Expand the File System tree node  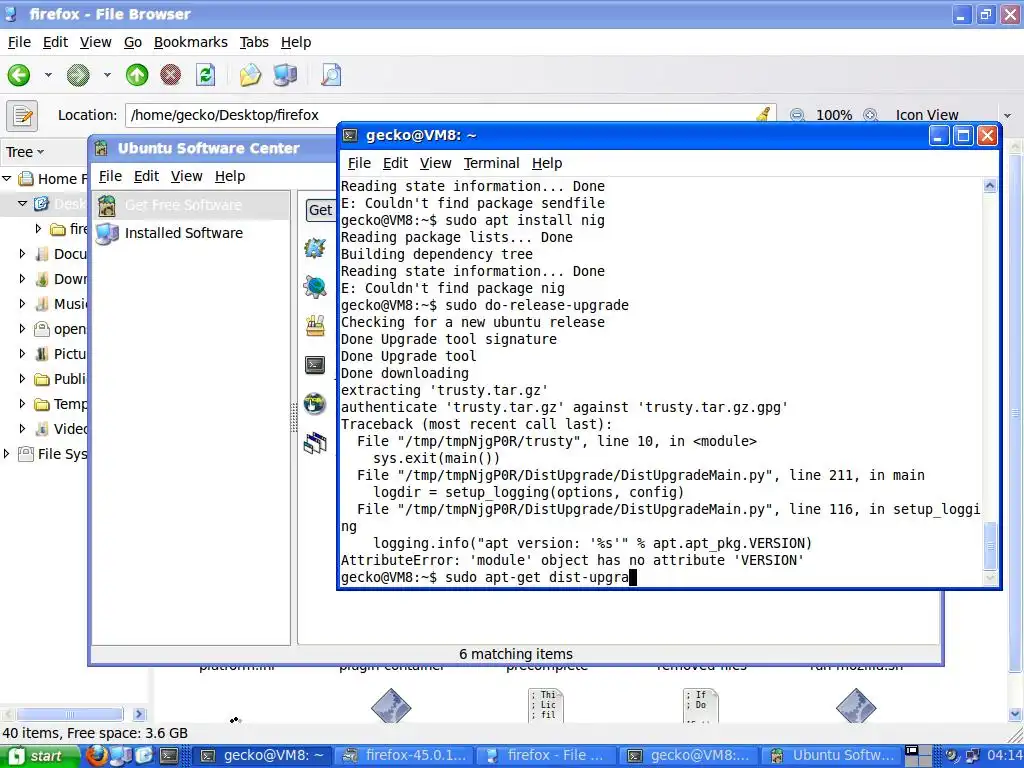coord(7,453)
